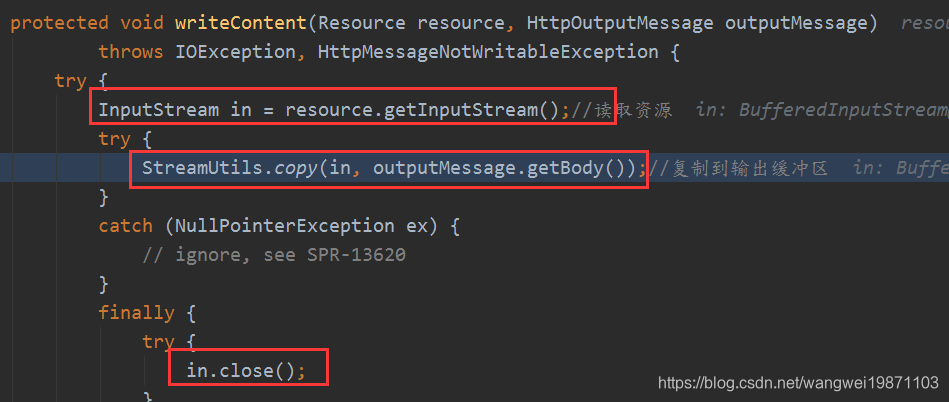This screenshot has width=949, height=402.
Task: Click the StreamUtils class name
Action: (203, 168)
